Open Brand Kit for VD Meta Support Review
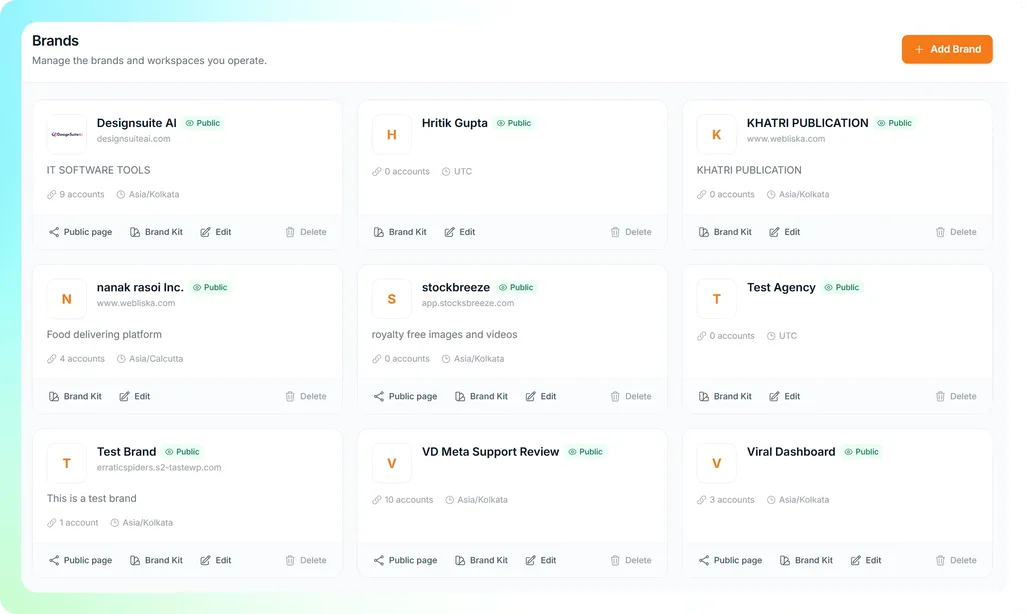This screenshot has height=614, width=1026. pyautogui.click(x=482, y=560)
